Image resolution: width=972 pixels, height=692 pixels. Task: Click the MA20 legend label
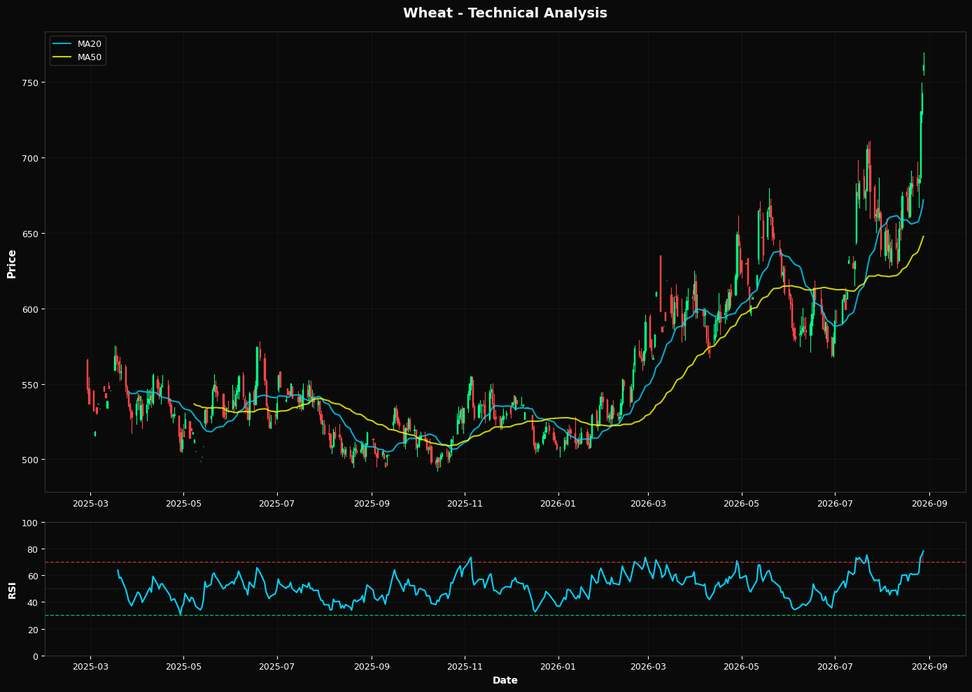pos(89,44)
